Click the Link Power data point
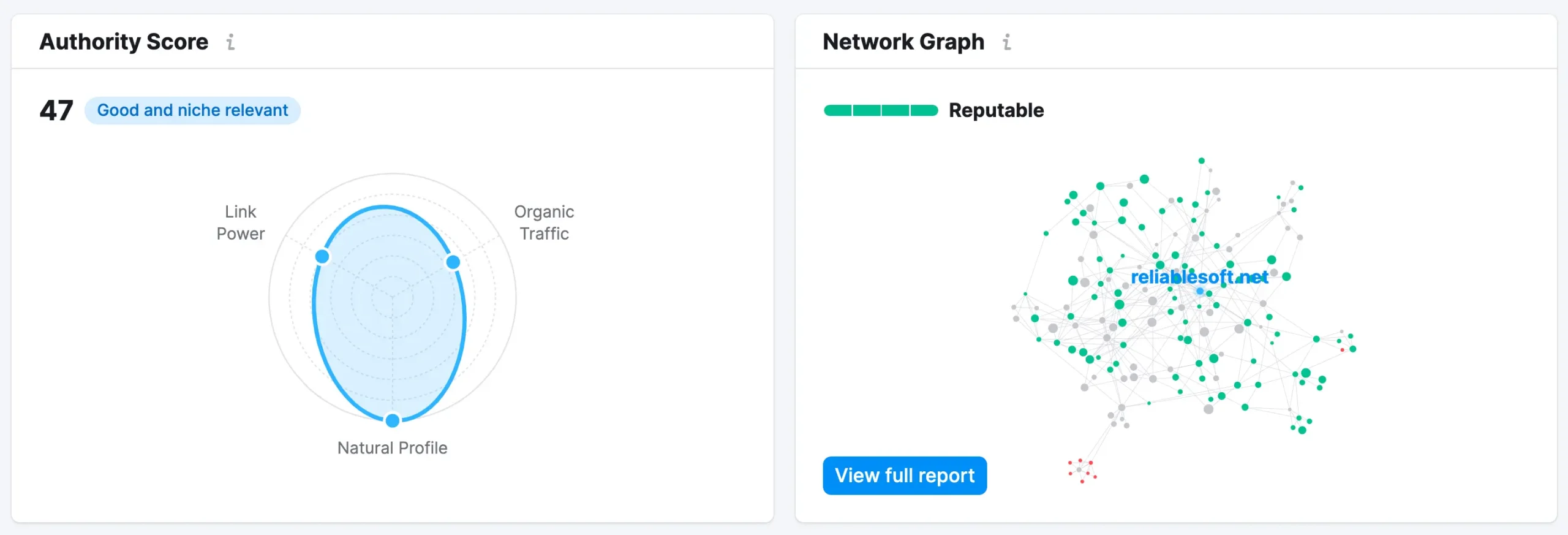This screenshot has width=1568, height=535. tap(322, 256)
